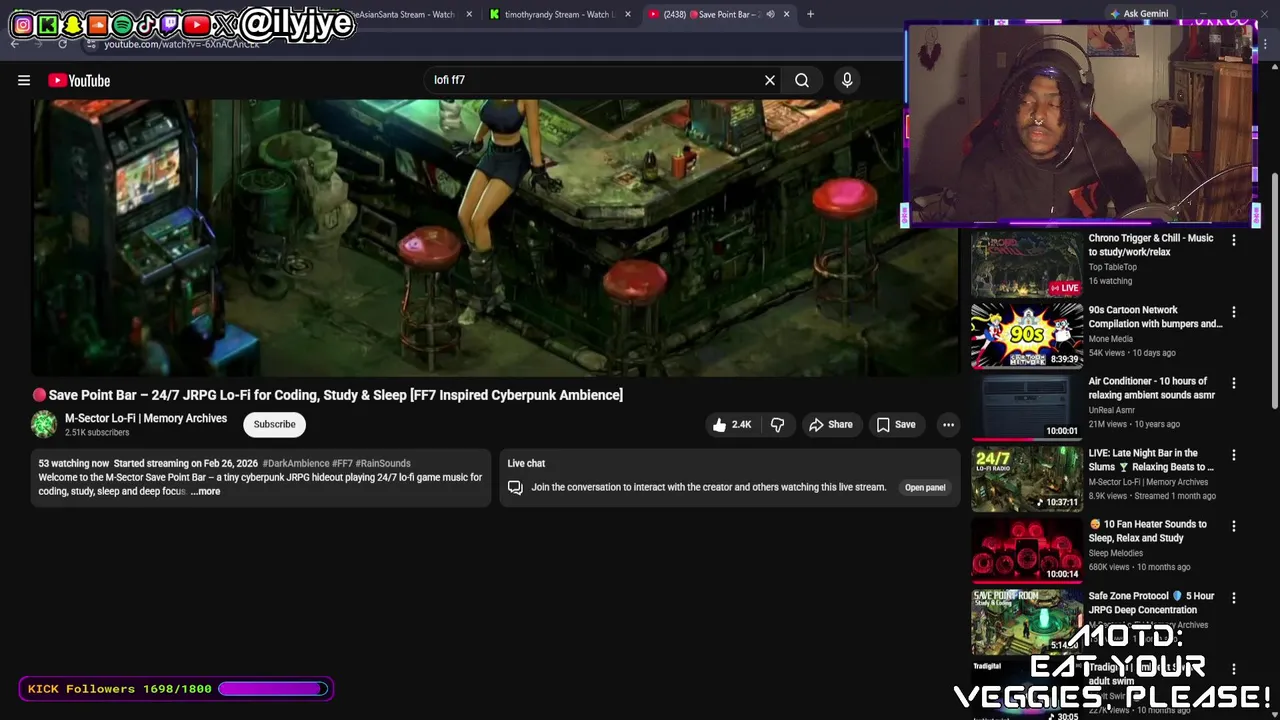Open 'Chrono Trigger & Chill' video title
Viewport: 1280px width, 720px height.
click(x=1151, y=245)
